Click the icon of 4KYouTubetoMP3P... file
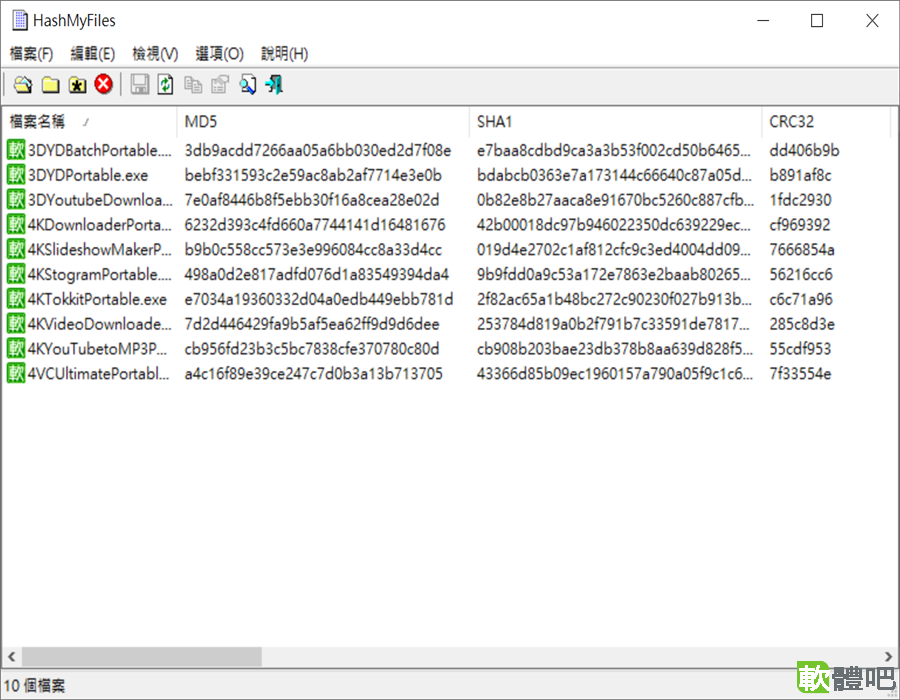The image size is (900, 700). [16, 349]
